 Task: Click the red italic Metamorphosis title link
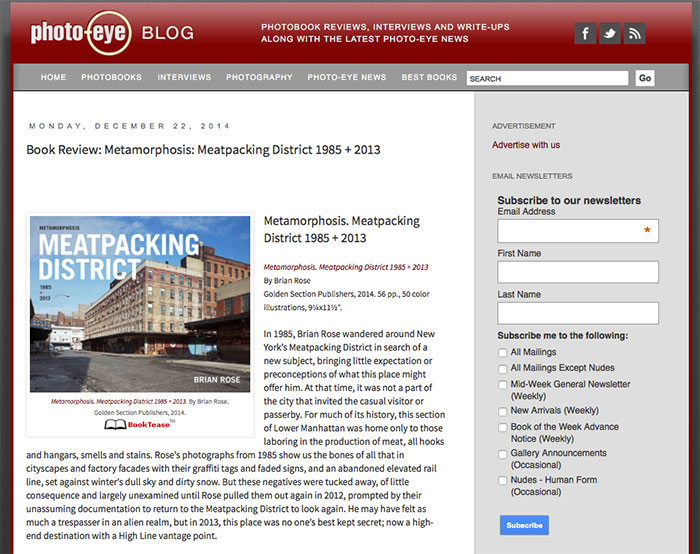(x=346, y=267)
